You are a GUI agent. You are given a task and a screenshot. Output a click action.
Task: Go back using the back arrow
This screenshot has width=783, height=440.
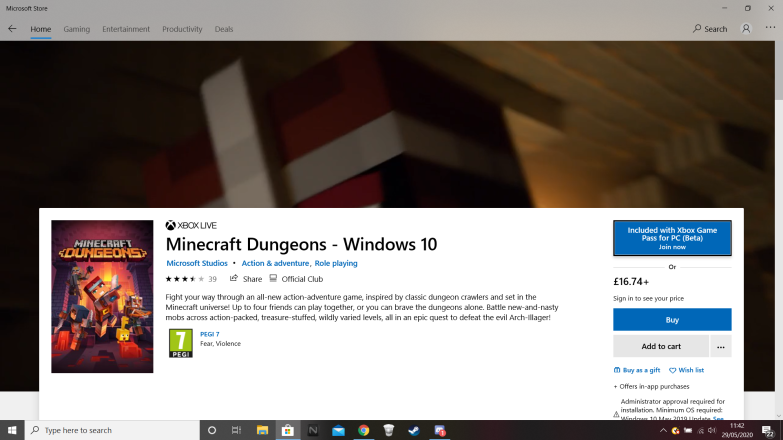point(12,29)
